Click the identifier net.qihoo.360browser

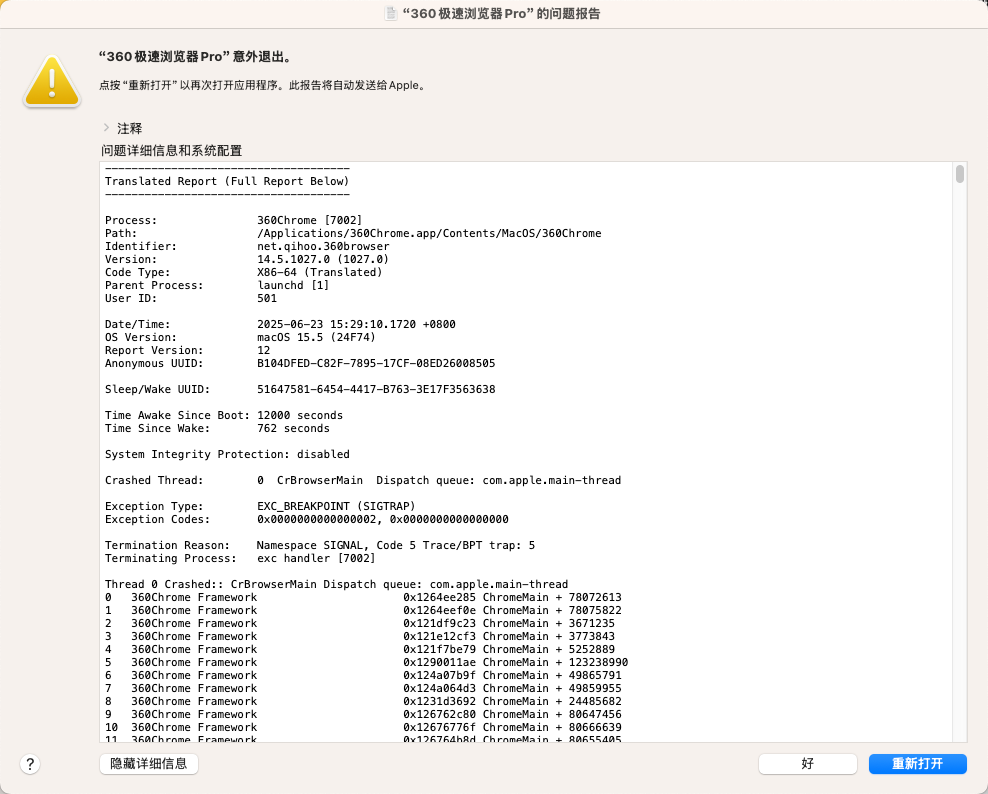323,246
